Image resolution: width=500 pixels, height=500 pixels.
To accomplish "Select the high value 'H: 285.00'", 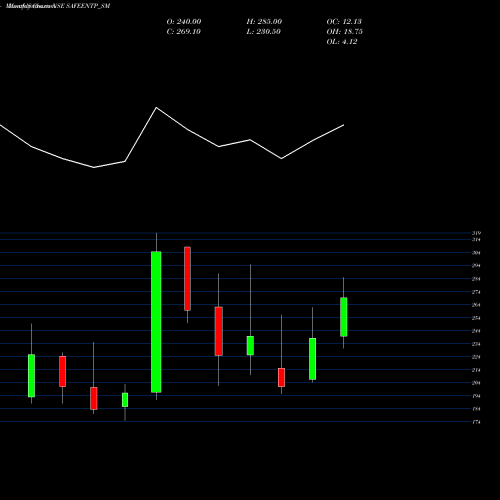I will (x=264, y=22).
